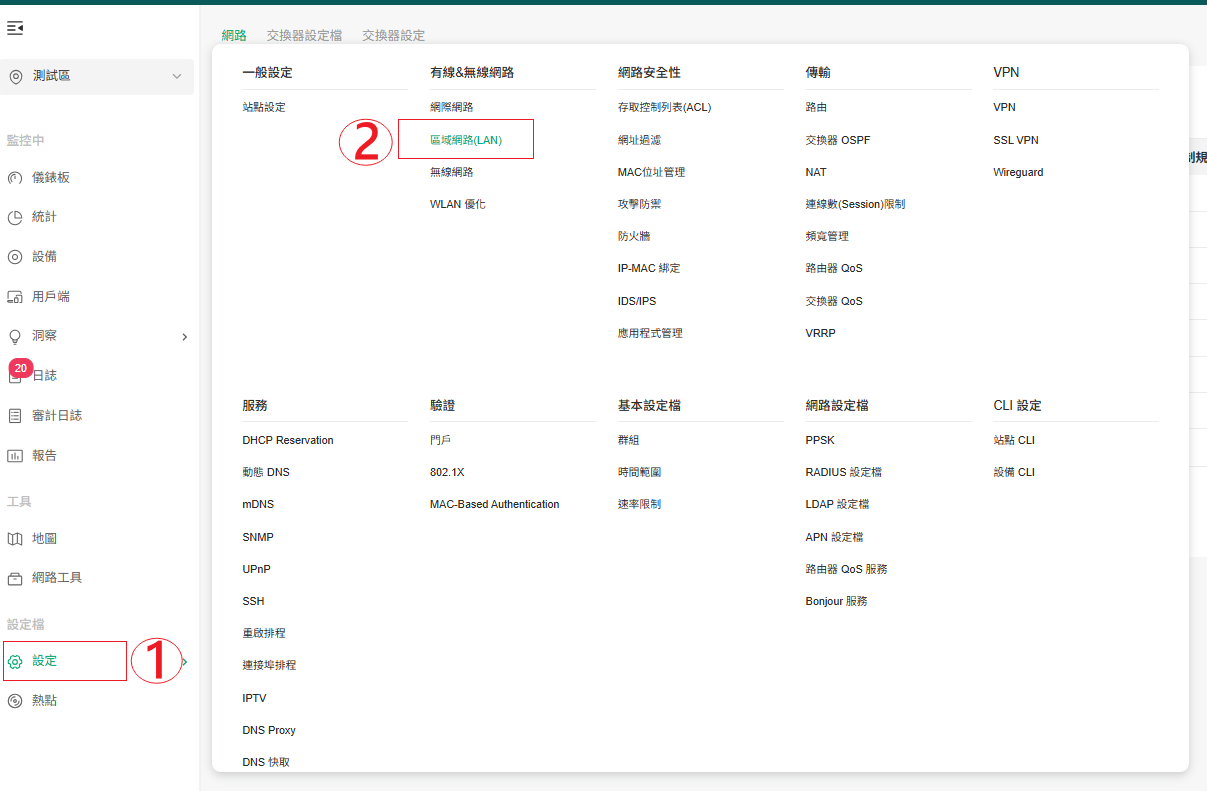
Task: Open 路由 under 傳輸
Action: coord(816,107)
